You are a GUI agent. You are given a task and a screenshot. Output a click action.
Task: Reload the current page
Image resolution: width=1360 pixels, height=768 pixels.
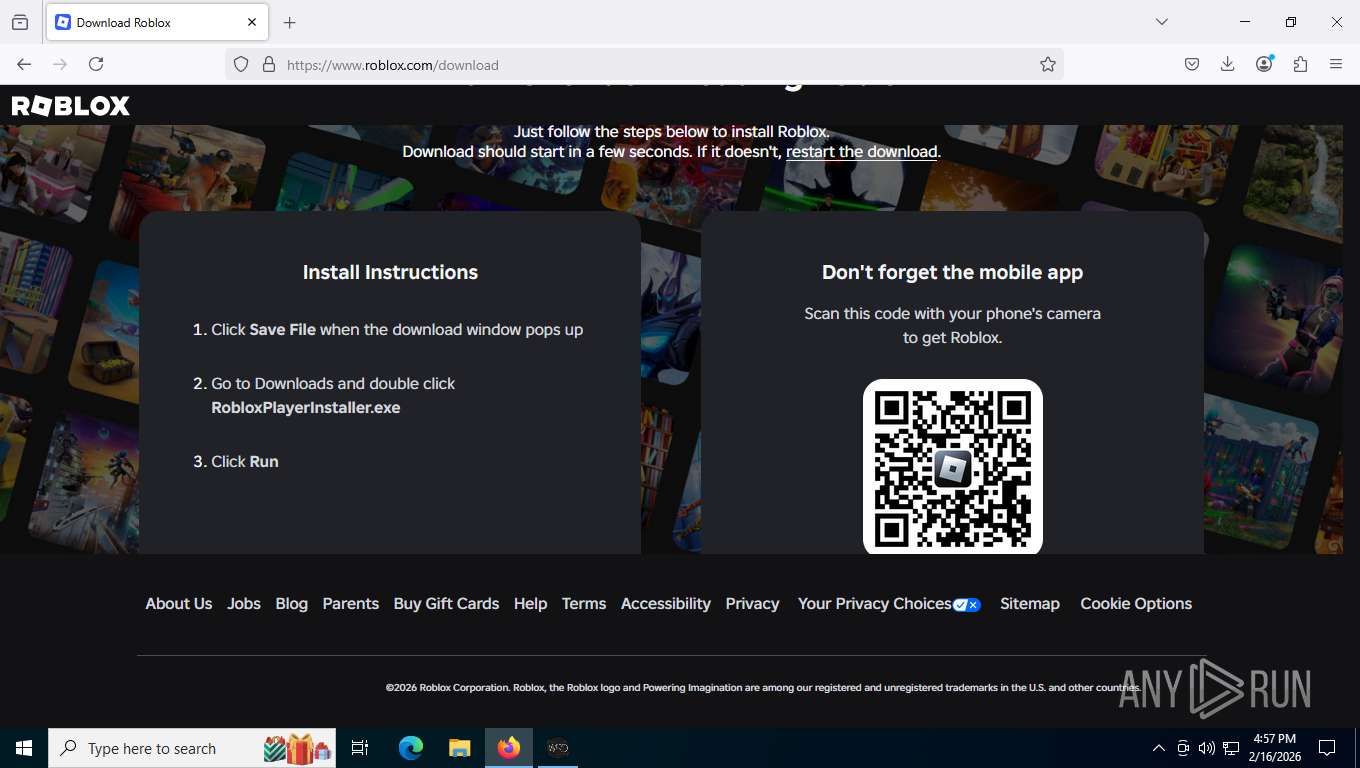(96, 64)
